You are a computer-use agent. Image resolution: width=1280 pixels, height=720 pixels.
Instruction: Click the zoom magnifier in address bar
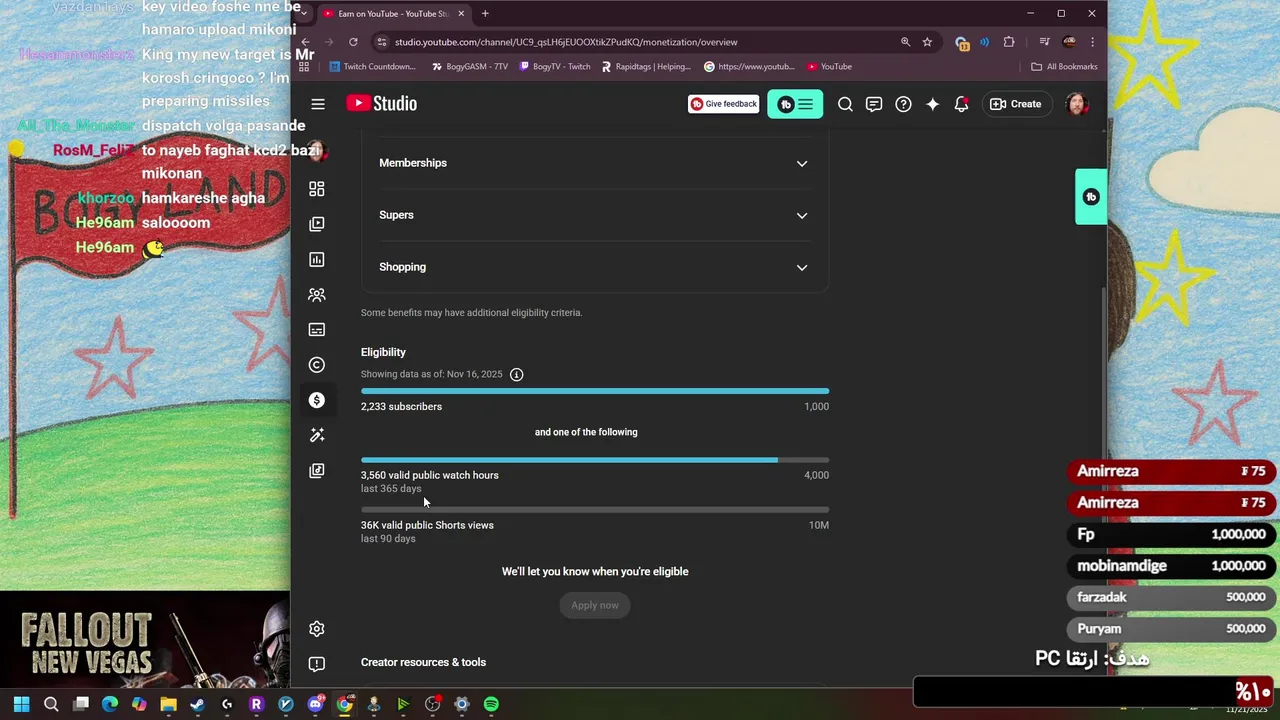(x=905, y=42)
